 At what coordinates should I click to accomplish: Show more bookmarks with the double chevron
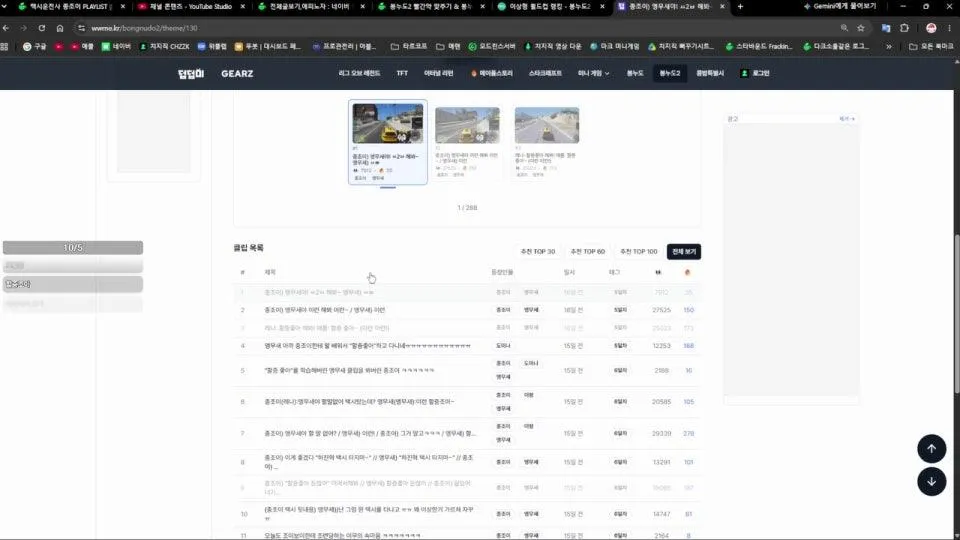pos(888,47)
